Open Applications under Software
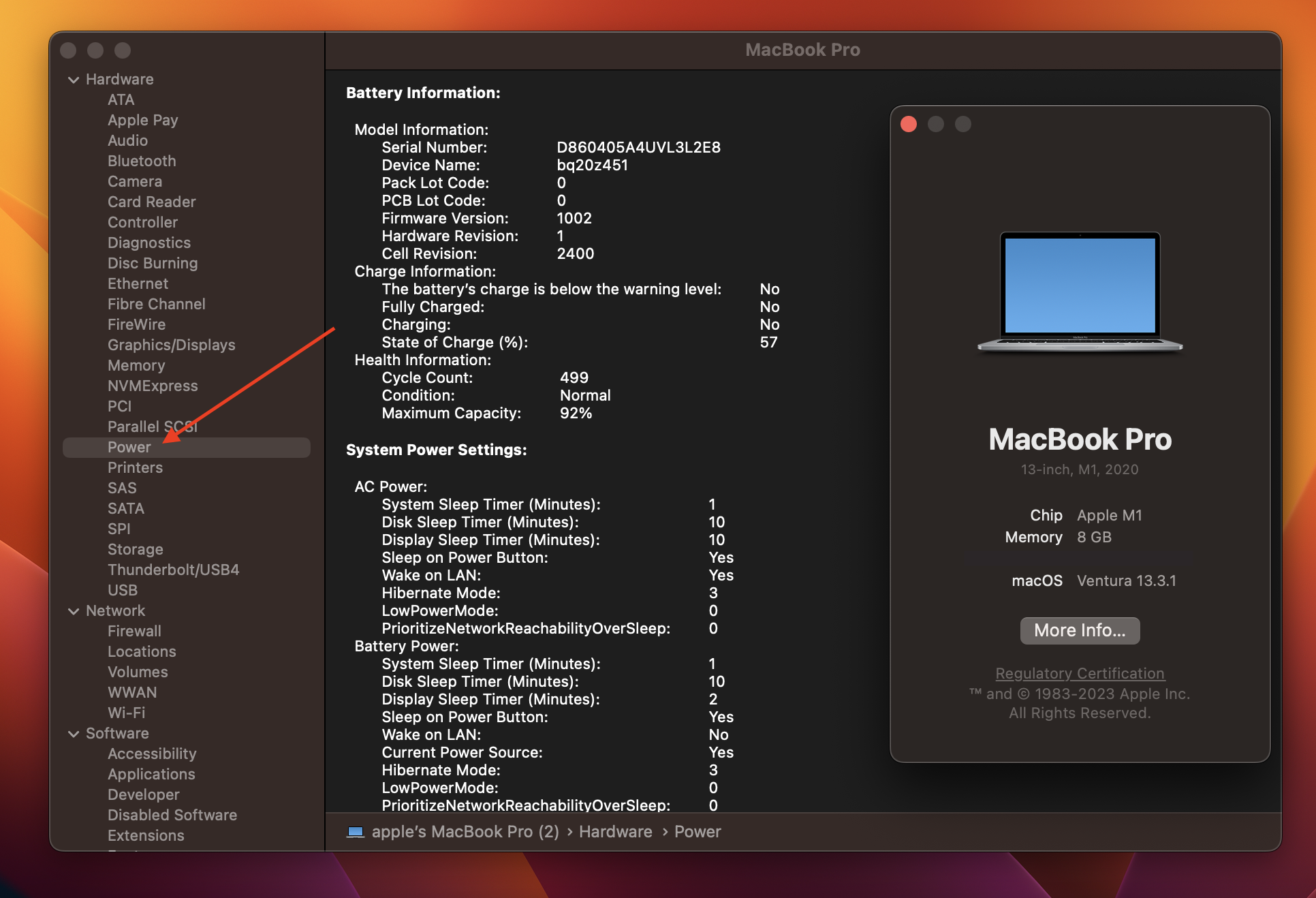 point(151,774)
